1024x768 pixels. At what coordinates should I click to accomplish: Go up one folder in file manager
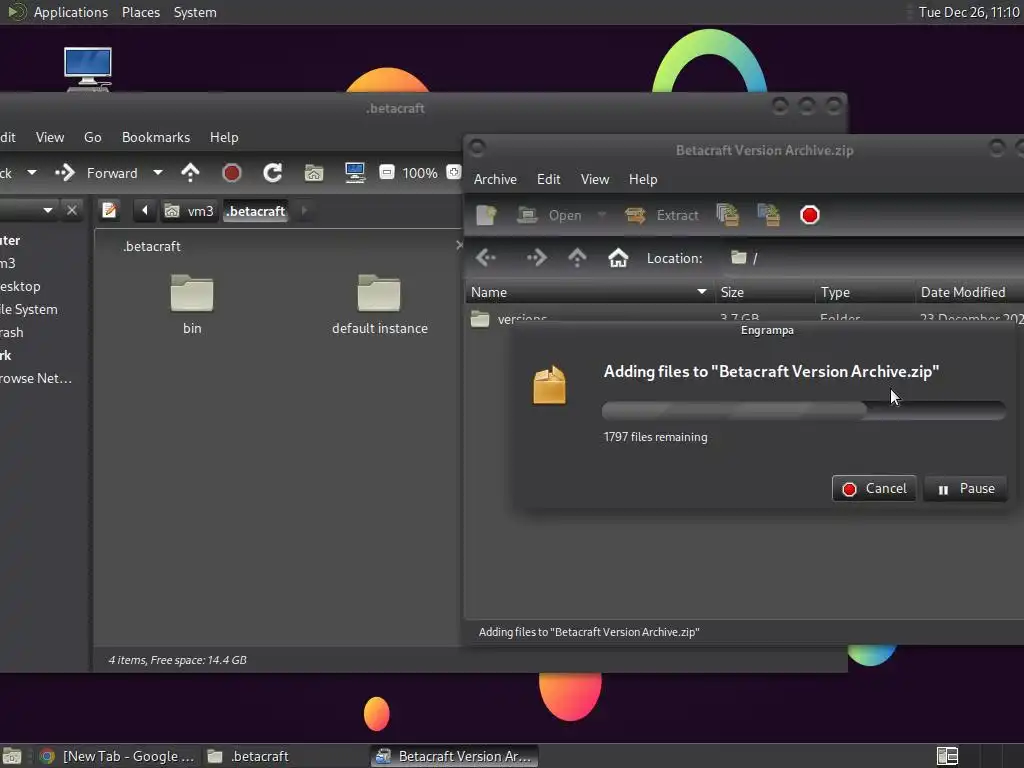(x=190, y=173)
